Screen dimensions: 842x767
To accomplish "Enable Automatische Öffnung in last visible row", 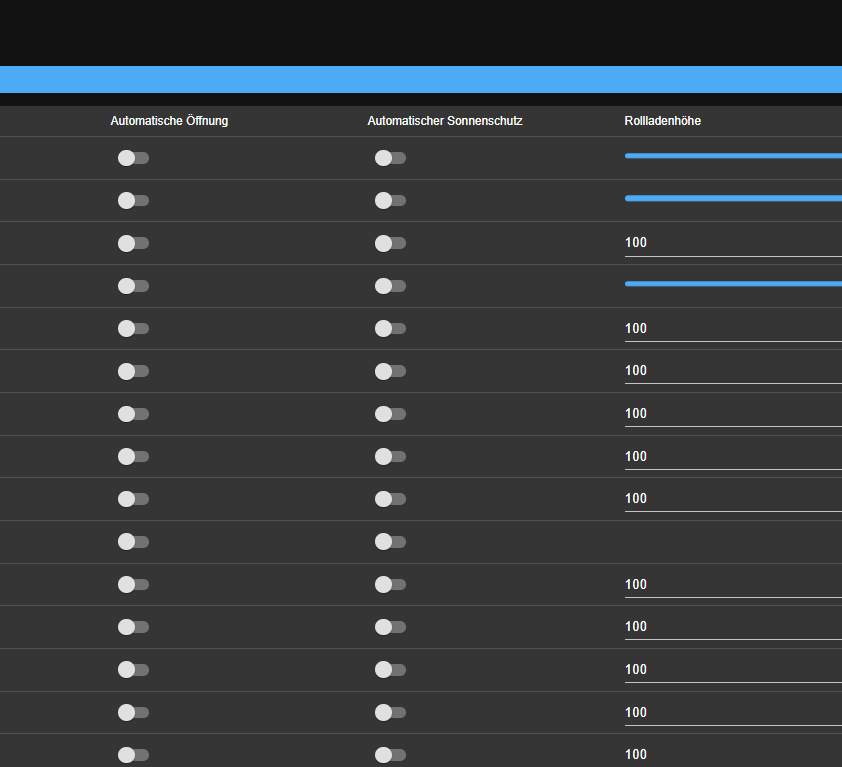I will coord(133,755).
